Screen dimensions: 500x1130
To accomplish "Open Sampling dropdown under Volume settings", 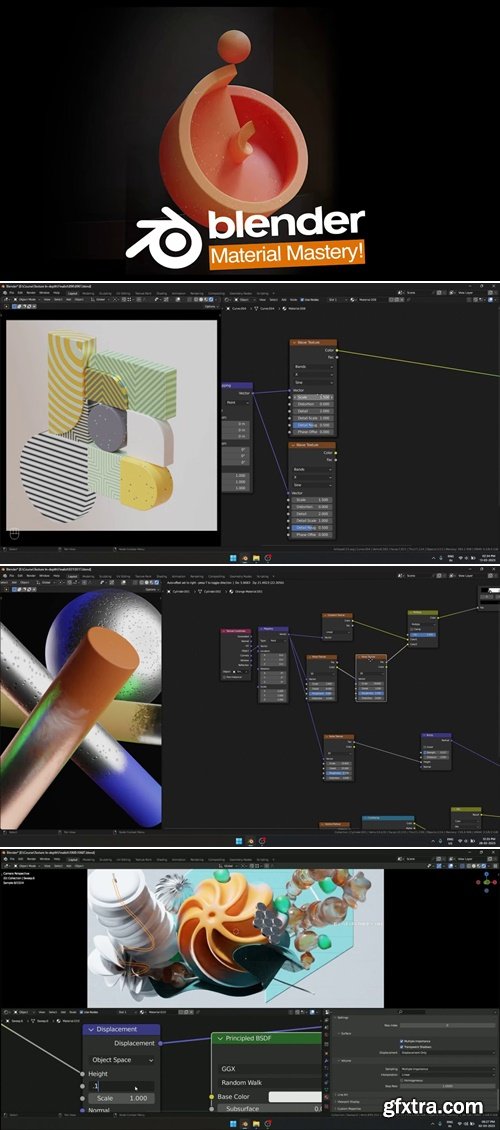I will (x=447, y=1069).
